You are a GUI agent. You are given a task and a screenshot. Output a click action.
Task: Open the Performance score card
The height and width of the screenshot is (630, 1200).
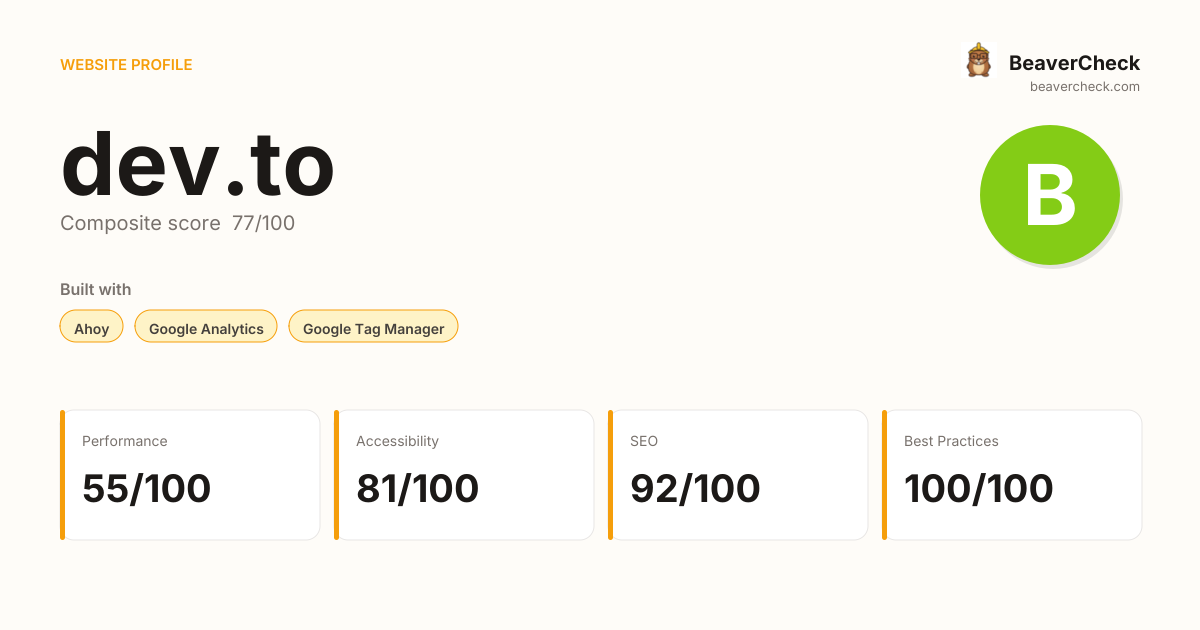[190, 475]
